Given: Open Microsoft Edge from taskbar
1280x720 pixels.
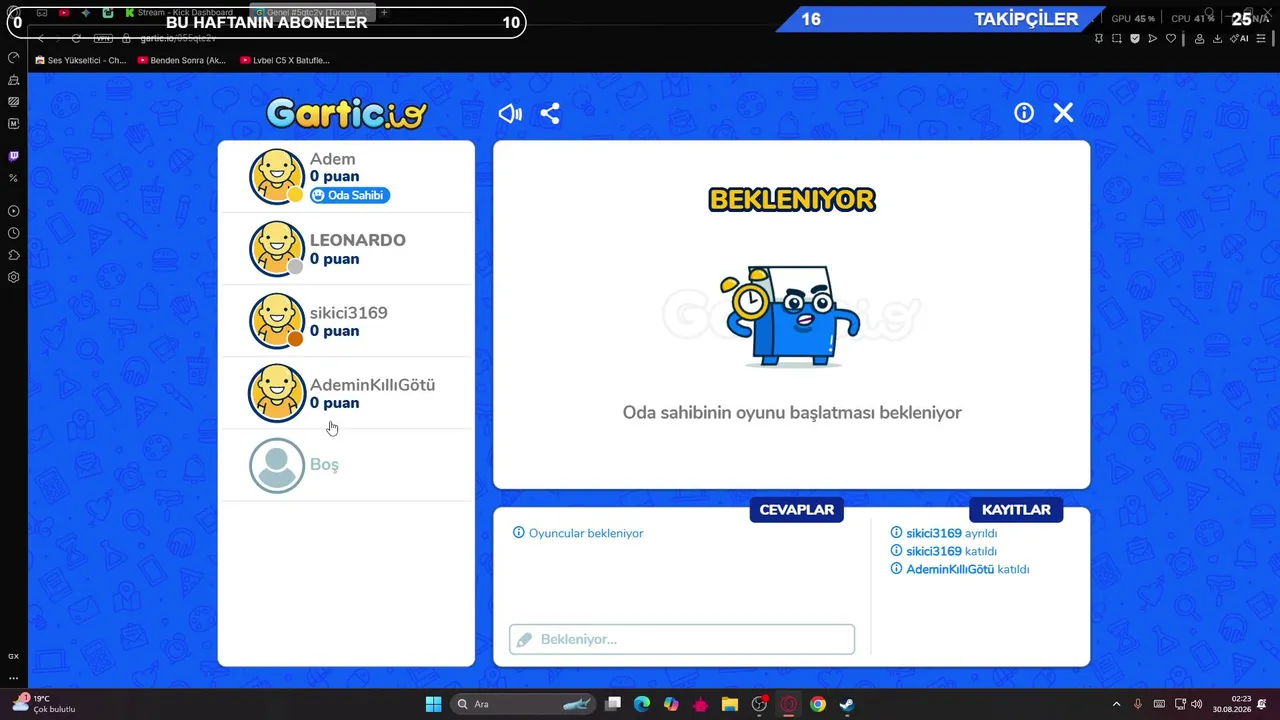Looking at the screenshot, I should click(x=642, y=704).
